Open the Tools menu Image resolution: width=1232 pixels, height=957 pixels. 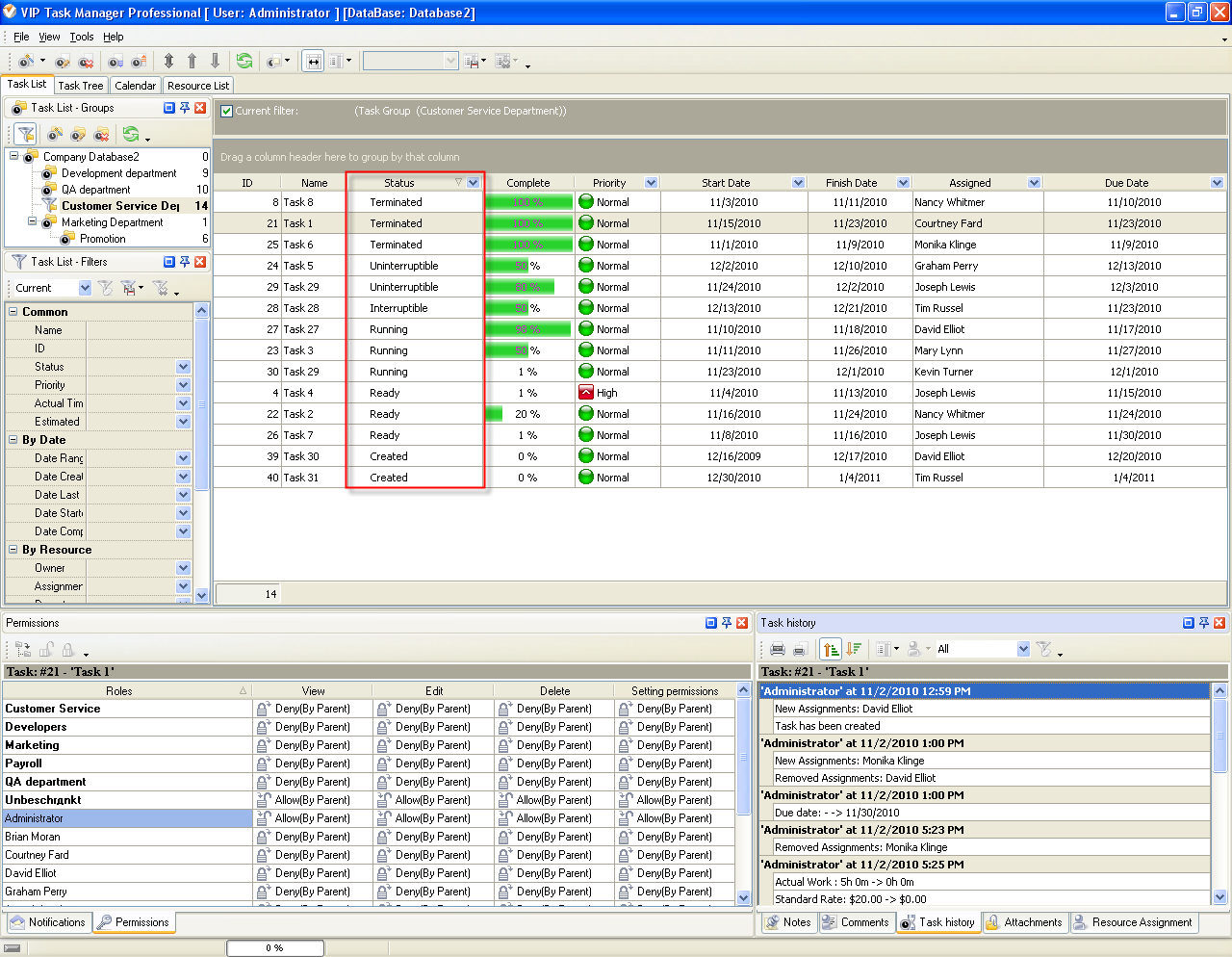(x=82, y=37)
